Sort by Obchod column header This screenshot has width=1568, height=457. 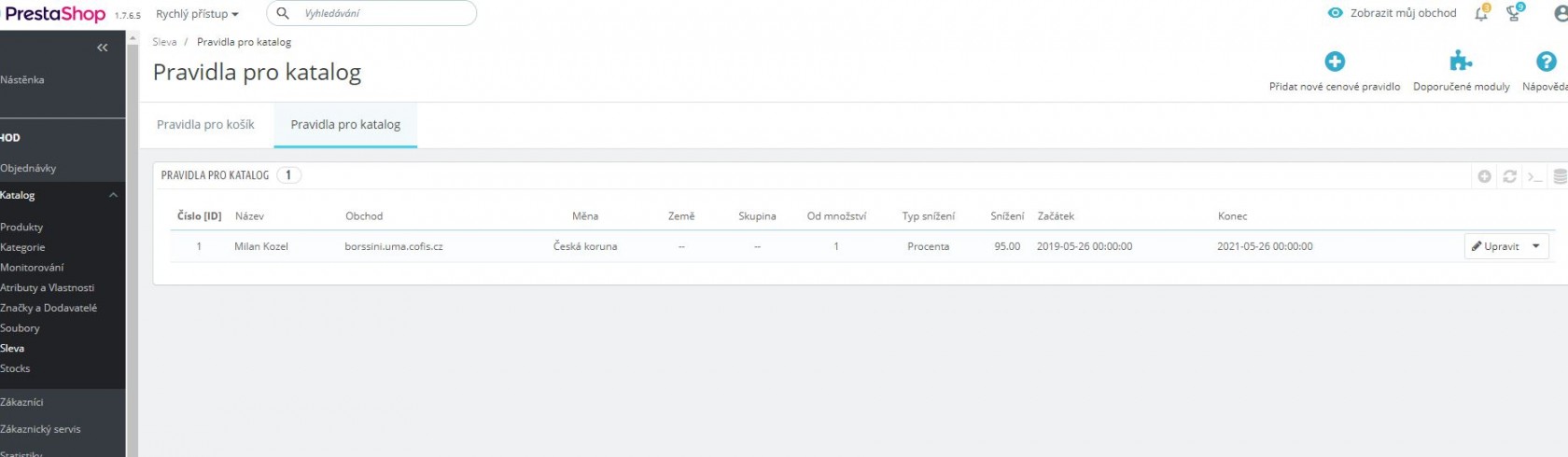364,216
